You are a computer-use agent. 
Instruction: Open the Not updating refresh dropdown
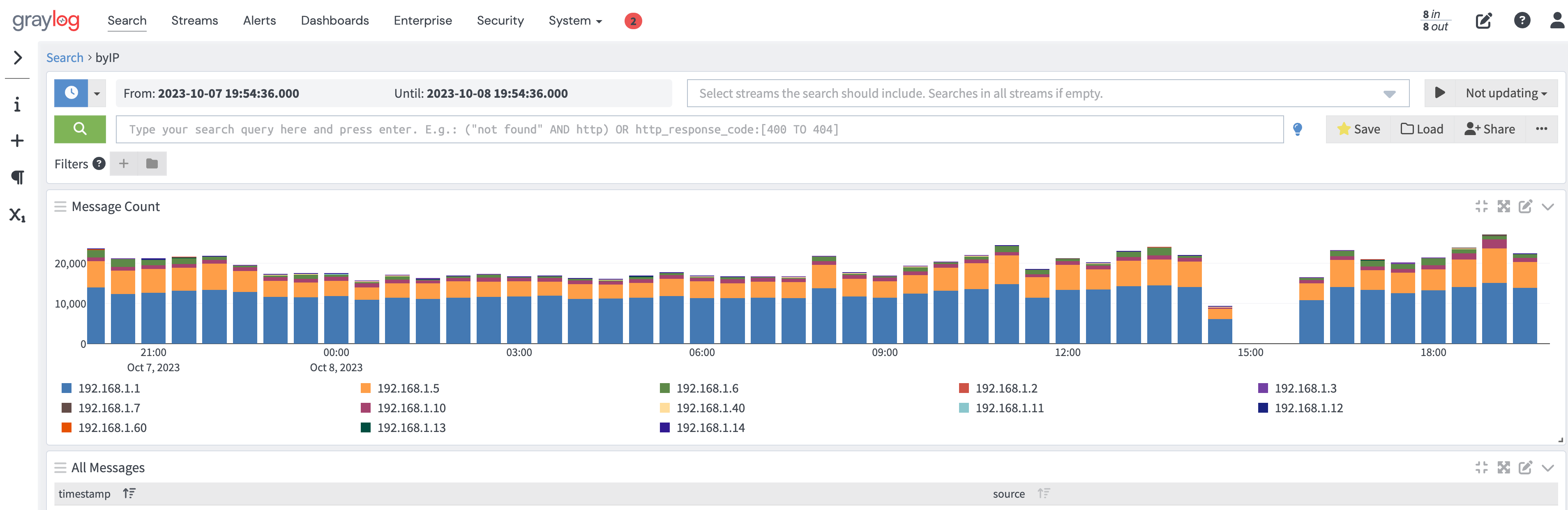point(1506,93)
